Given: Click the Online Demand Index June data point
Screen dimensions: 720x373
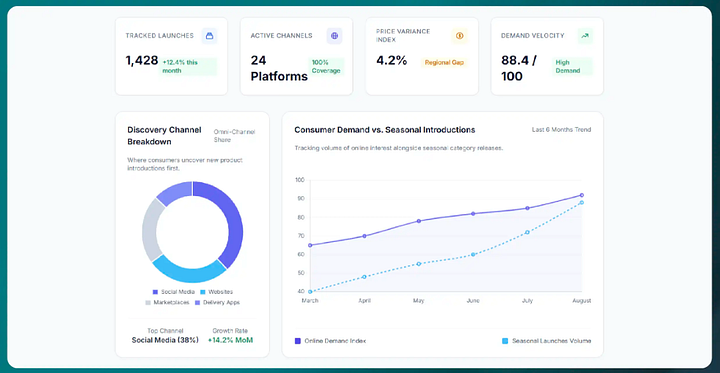Looking at the screenshot, I should pos(473,214).
